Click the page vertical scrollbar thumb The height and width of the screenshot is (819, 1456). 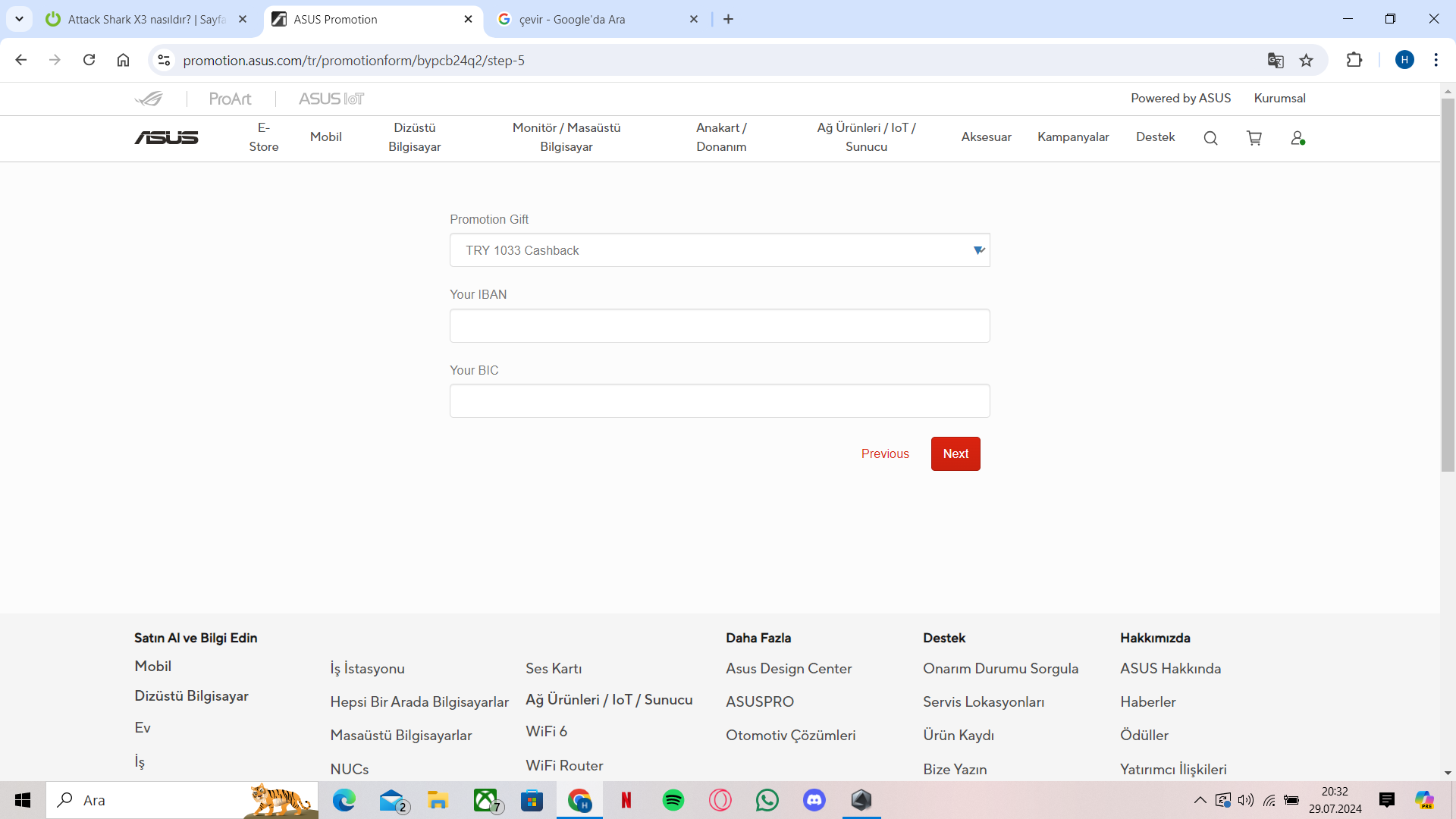1448,284
